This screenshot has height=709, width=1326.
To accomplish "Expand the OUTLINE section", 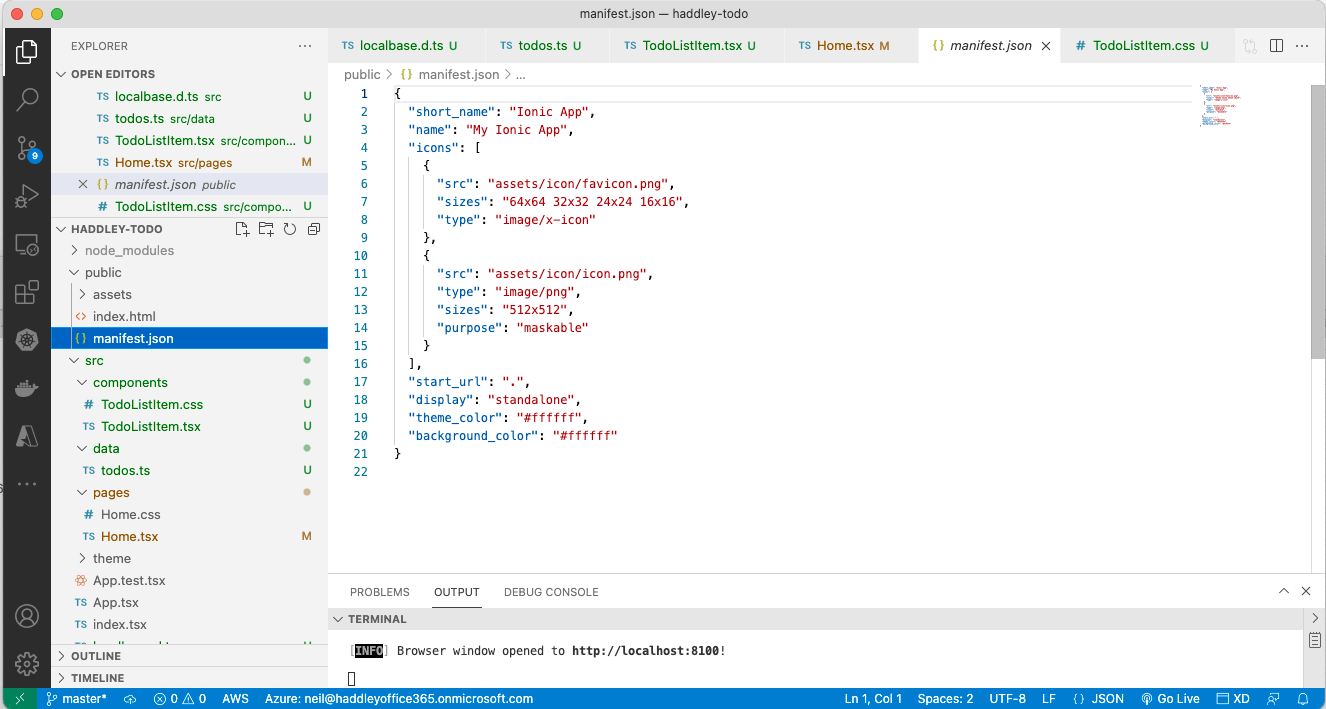I will pos(96,656).
